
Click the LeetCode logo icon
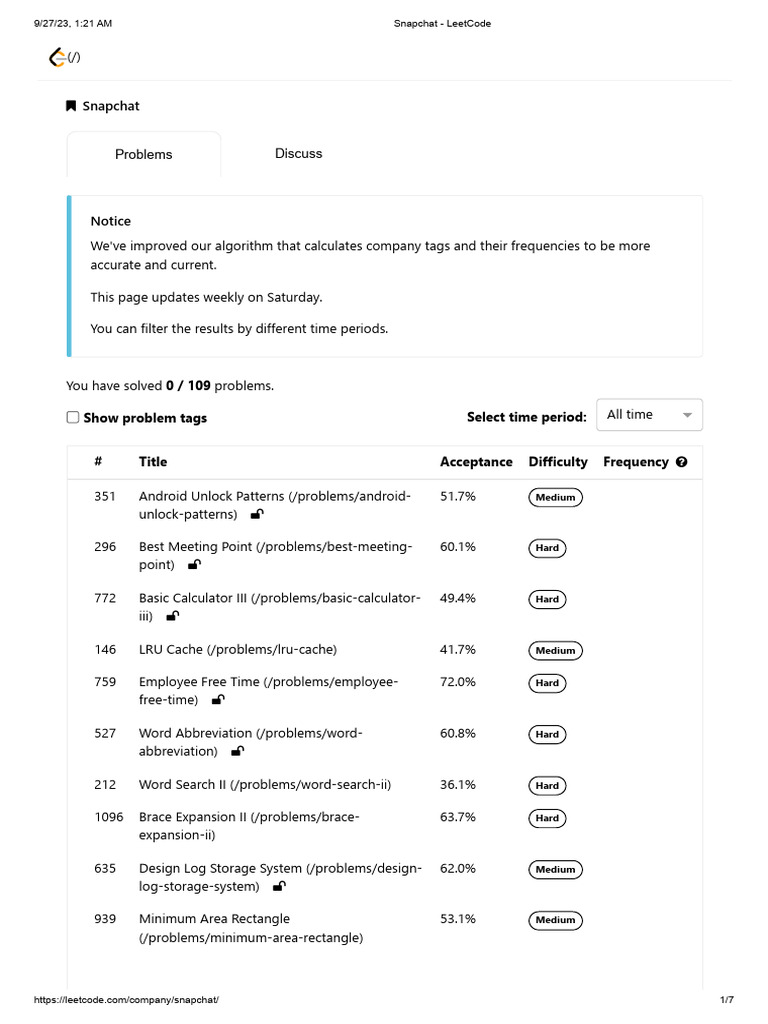pos(58,58)
